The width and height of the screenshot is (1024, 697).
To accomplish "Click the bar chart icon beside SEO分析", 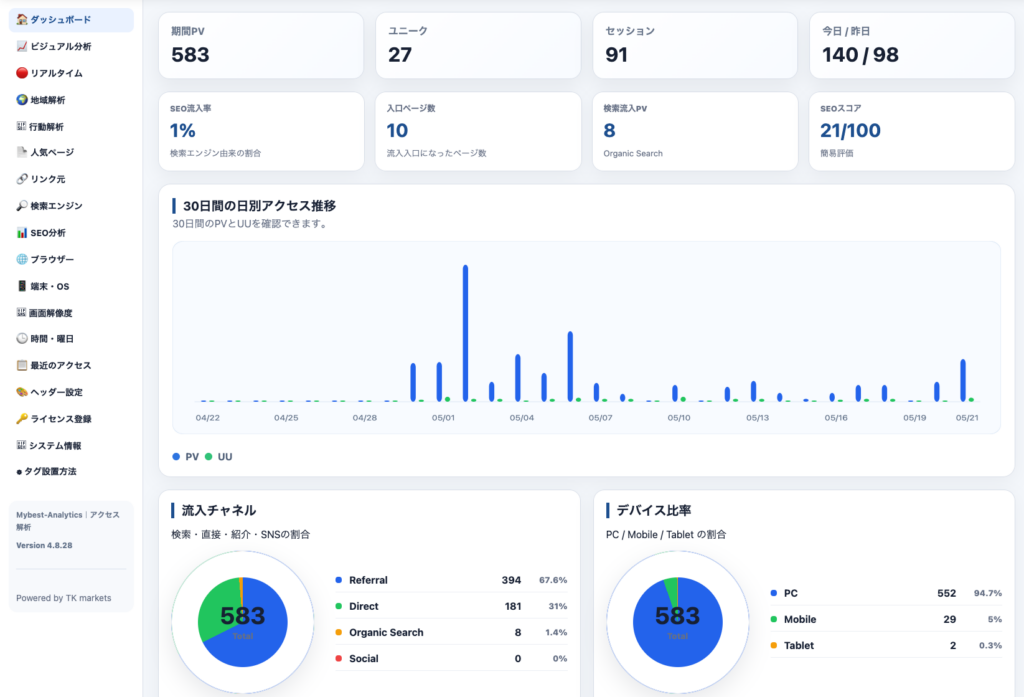I will 22,233.
